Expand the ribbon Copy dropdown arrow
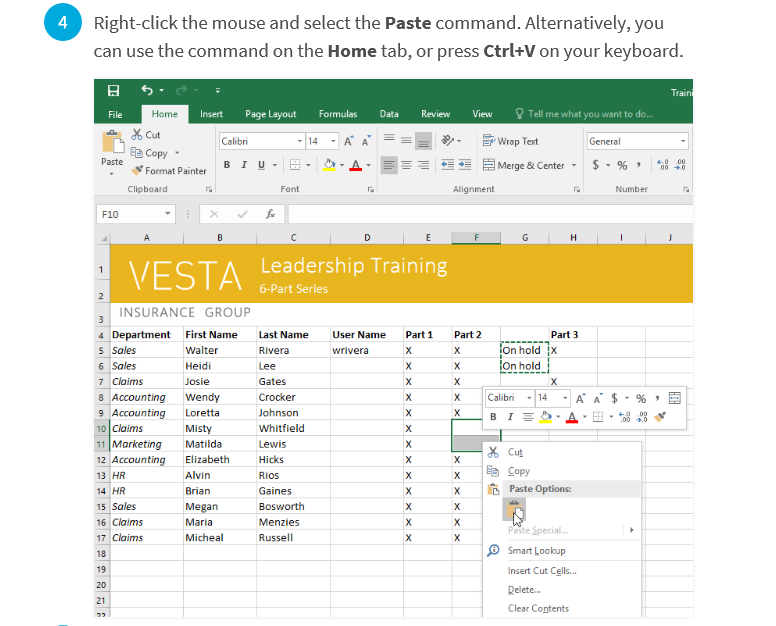The height and width of the screenshot is (626, 776). 177,153
